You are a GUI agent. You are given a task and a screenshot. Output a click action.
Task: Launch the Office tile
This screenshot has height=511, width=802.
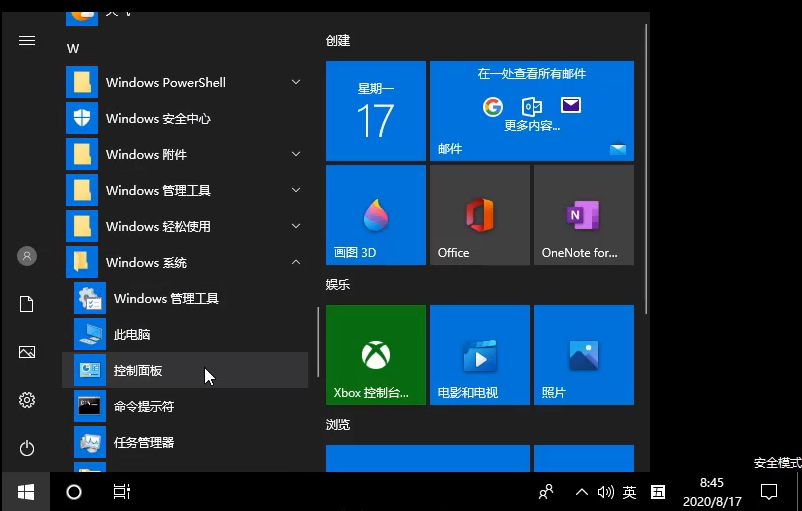click(x=479, y=215)
